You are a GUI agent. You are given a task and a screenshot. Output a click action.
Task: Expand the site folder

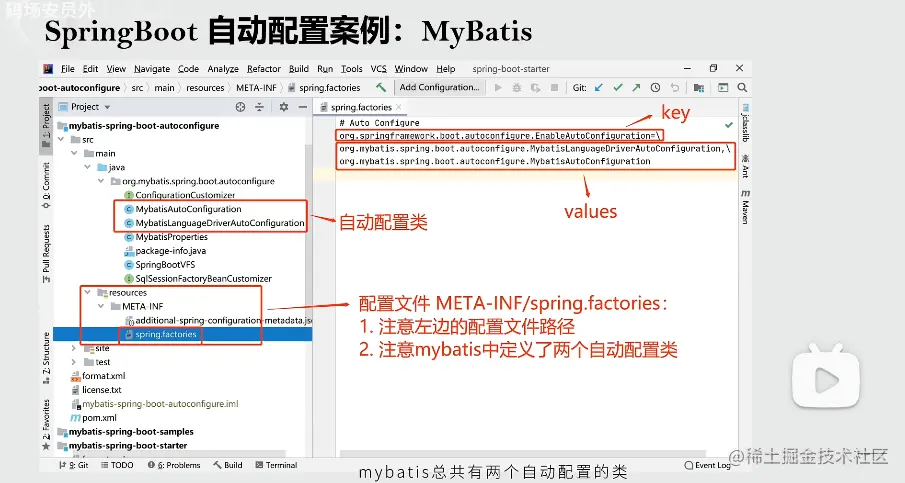(x=74, y=348)
